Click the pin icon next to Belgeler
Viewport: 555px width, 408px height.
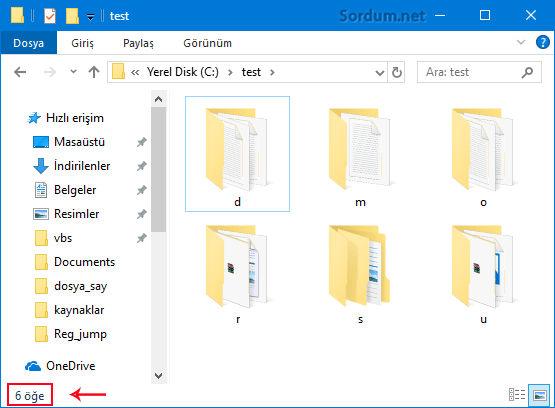click(142, 190)
